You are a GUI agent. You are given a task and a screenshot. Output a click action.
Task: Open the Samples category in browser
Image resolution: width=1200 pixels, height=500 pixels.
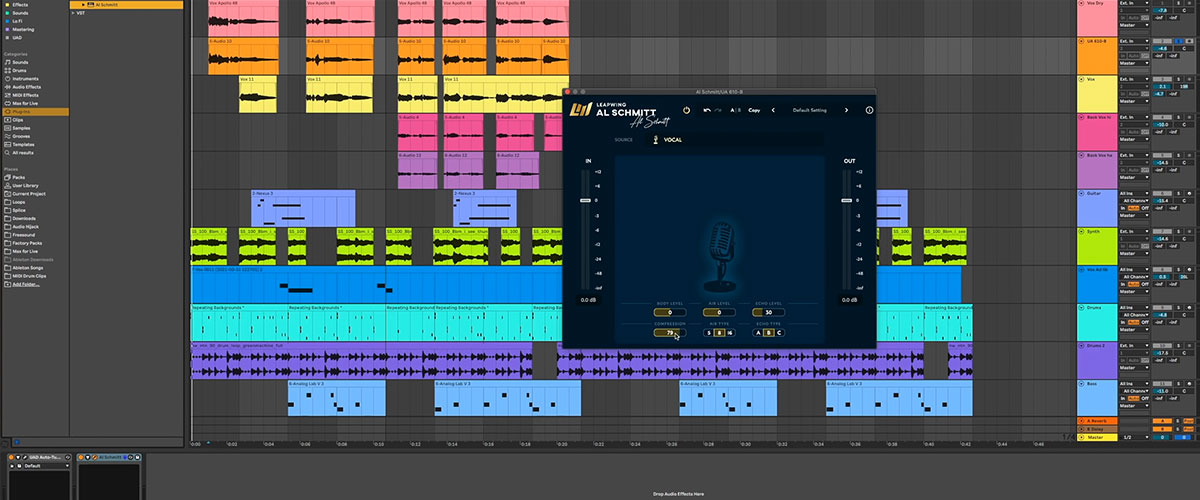[21, 128]
